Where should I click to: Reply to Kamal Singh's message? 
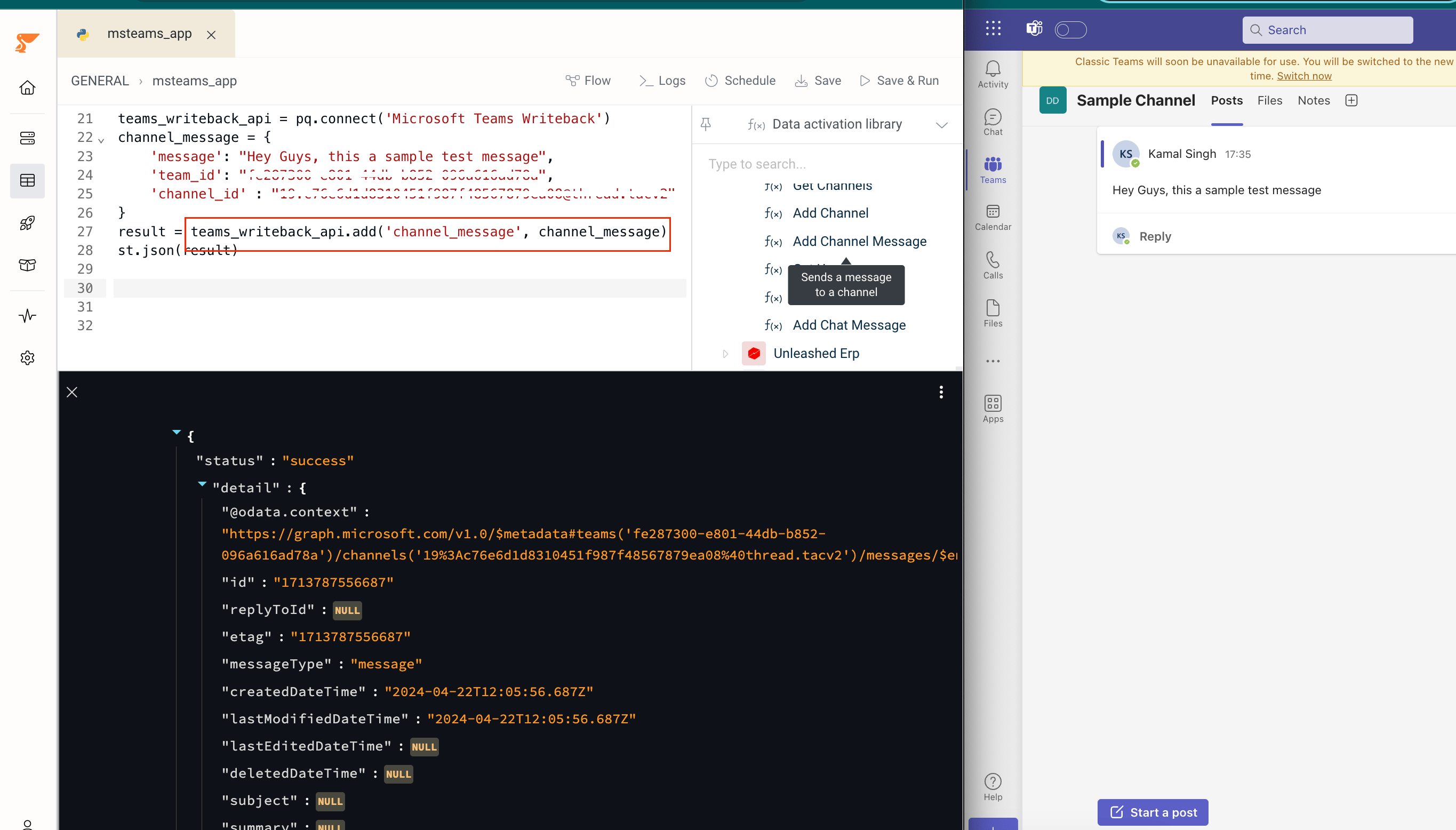pyautogui.click(x=1155, y=237)
